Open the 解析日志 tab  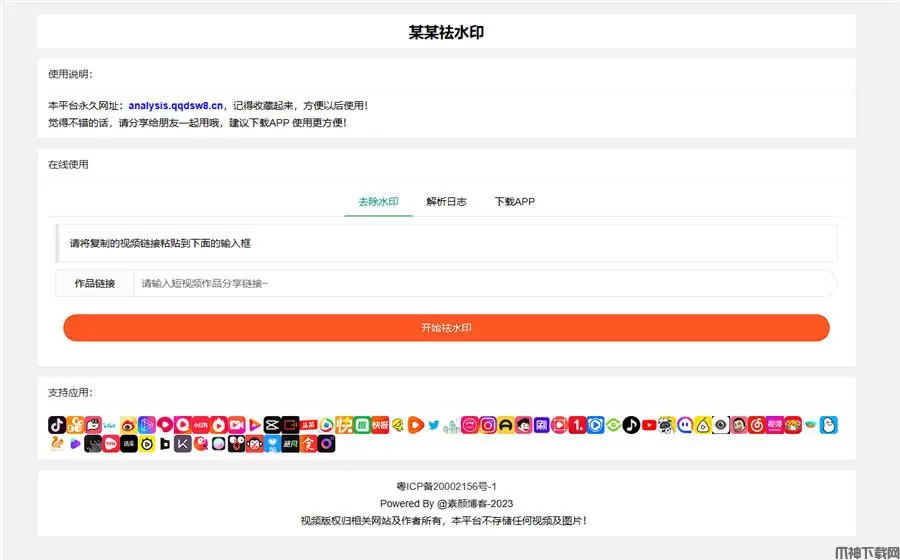coord(446,201)
